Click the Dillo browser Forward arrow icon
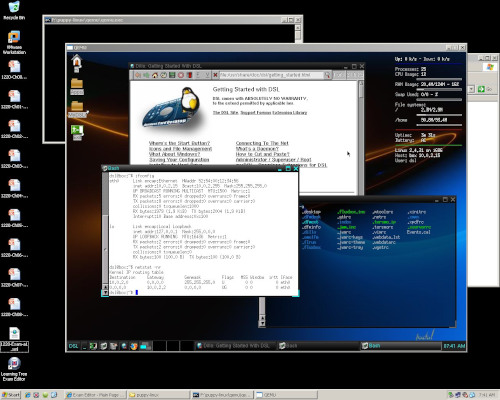Screen dimensions: 500x400 coord(146,75)
